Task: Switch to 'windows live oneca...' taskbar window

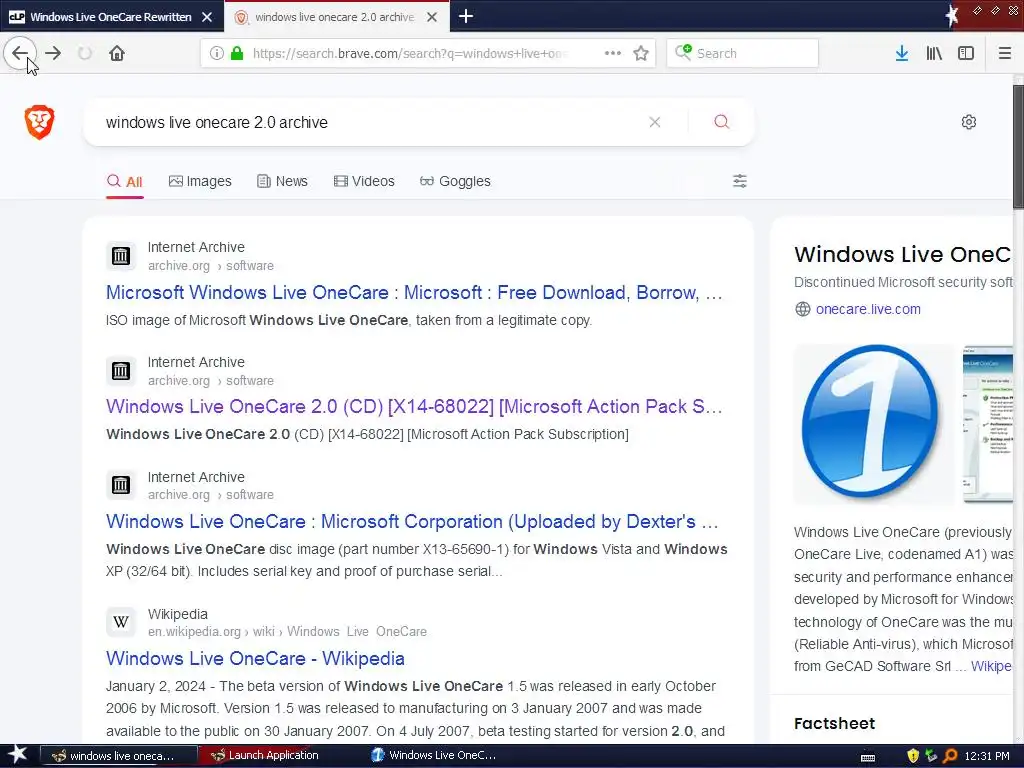Action: [119, 756]
